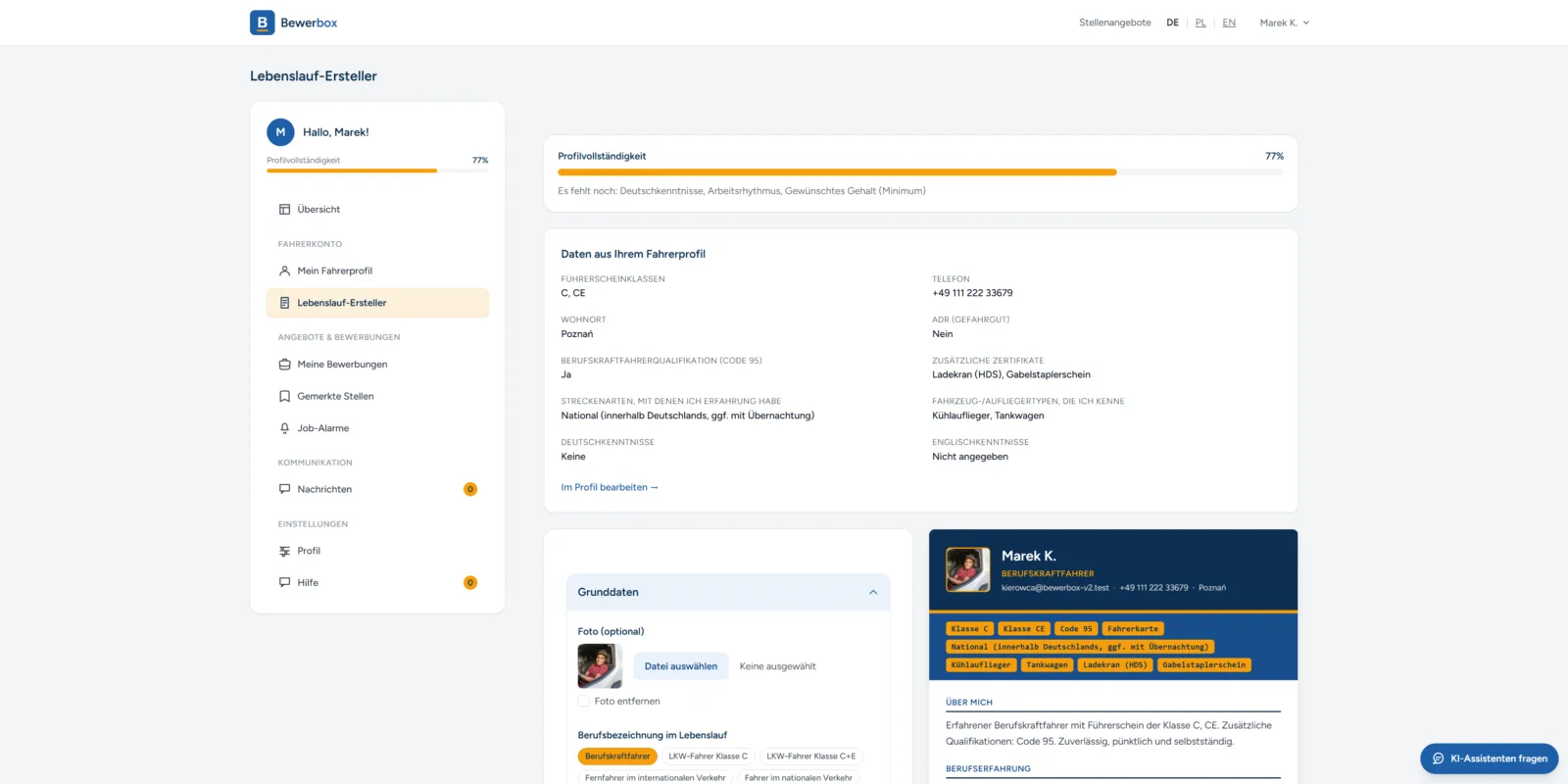Collapse the Grunddaten section chevron
Viewport: 1568px width, 784px height.
click(x=873, y=592)
